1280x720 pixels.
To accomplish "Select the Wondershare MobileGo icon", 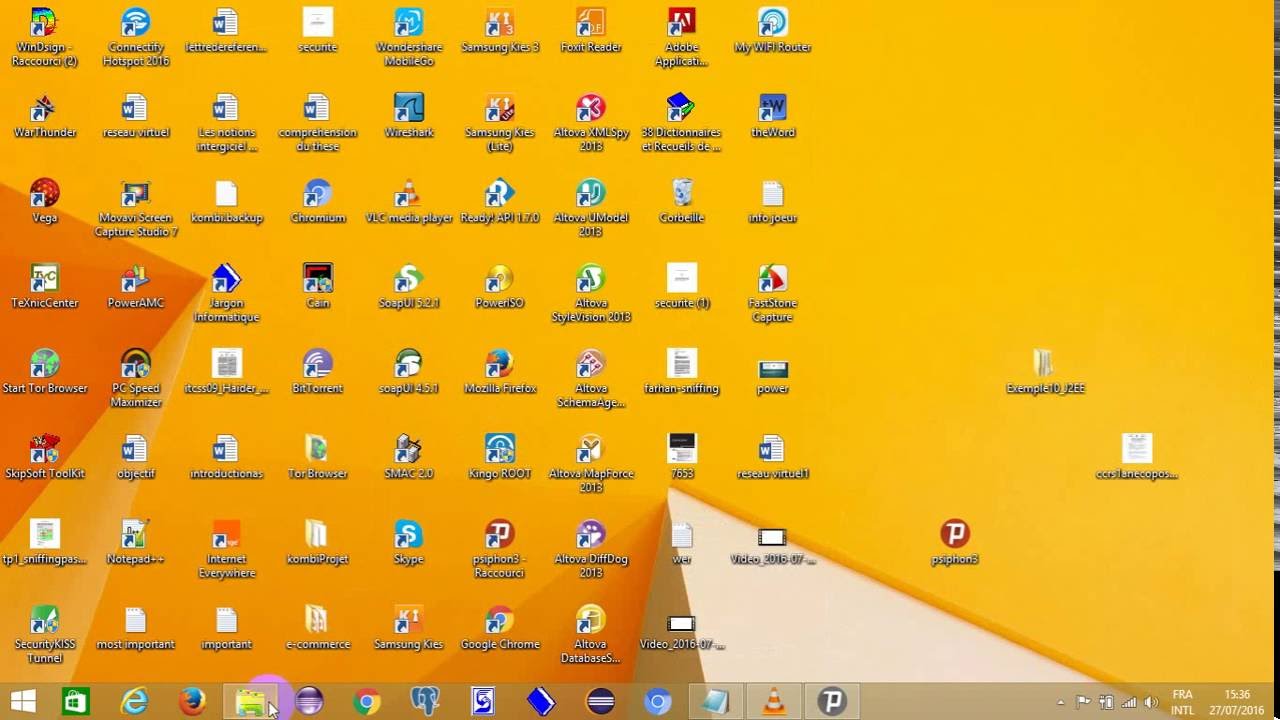I will [x=408, y=37].
